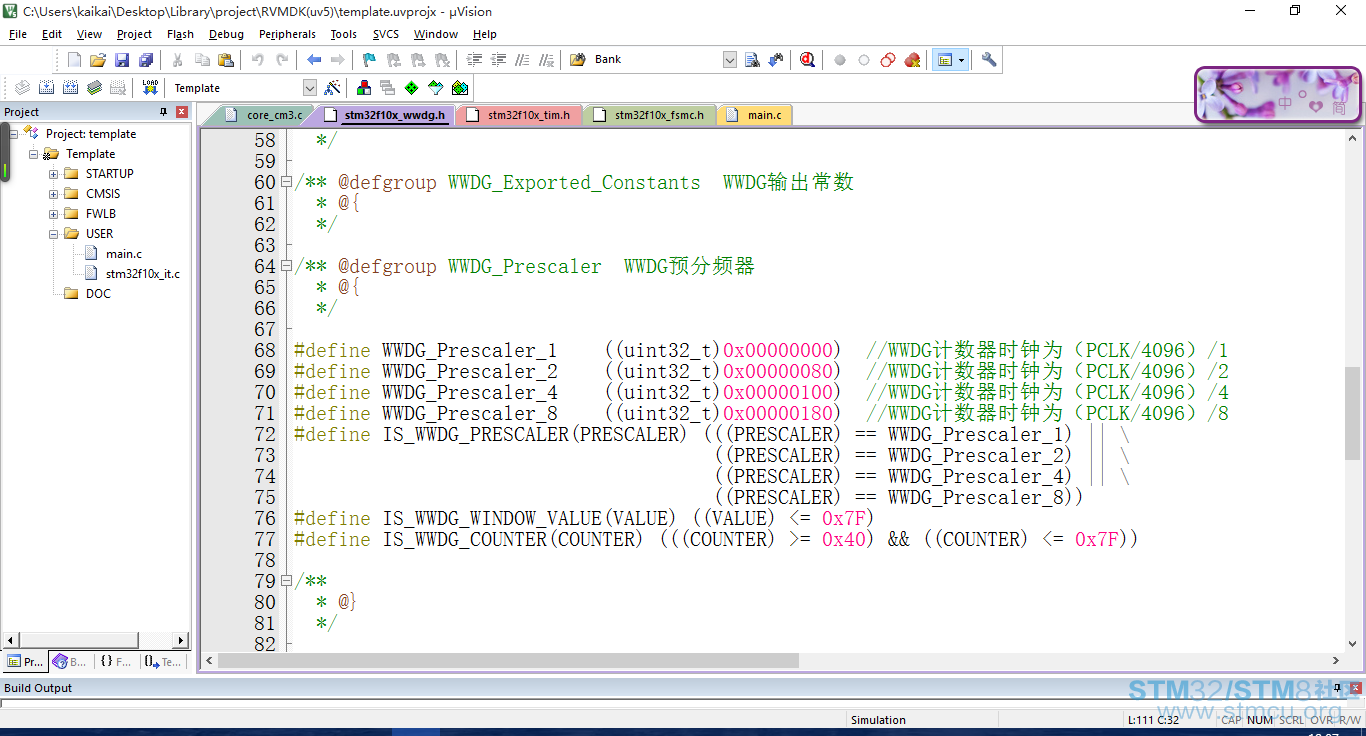Switch to the Functions tab at panel bottom
Viewport: 1366px width, 736px height.
[114, 661]
